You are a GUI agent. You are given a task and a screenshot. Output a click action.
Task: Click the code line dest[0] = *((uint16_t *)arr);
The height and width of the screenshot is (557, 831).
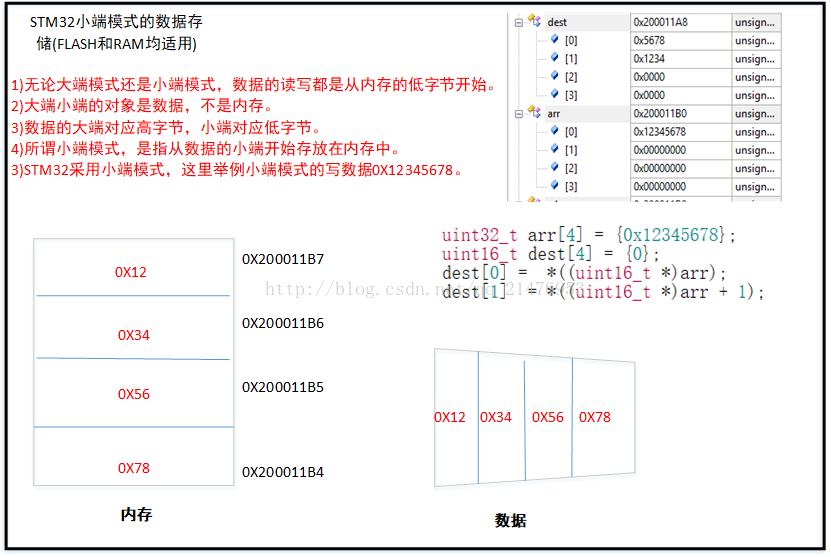(x=584, y=273)
